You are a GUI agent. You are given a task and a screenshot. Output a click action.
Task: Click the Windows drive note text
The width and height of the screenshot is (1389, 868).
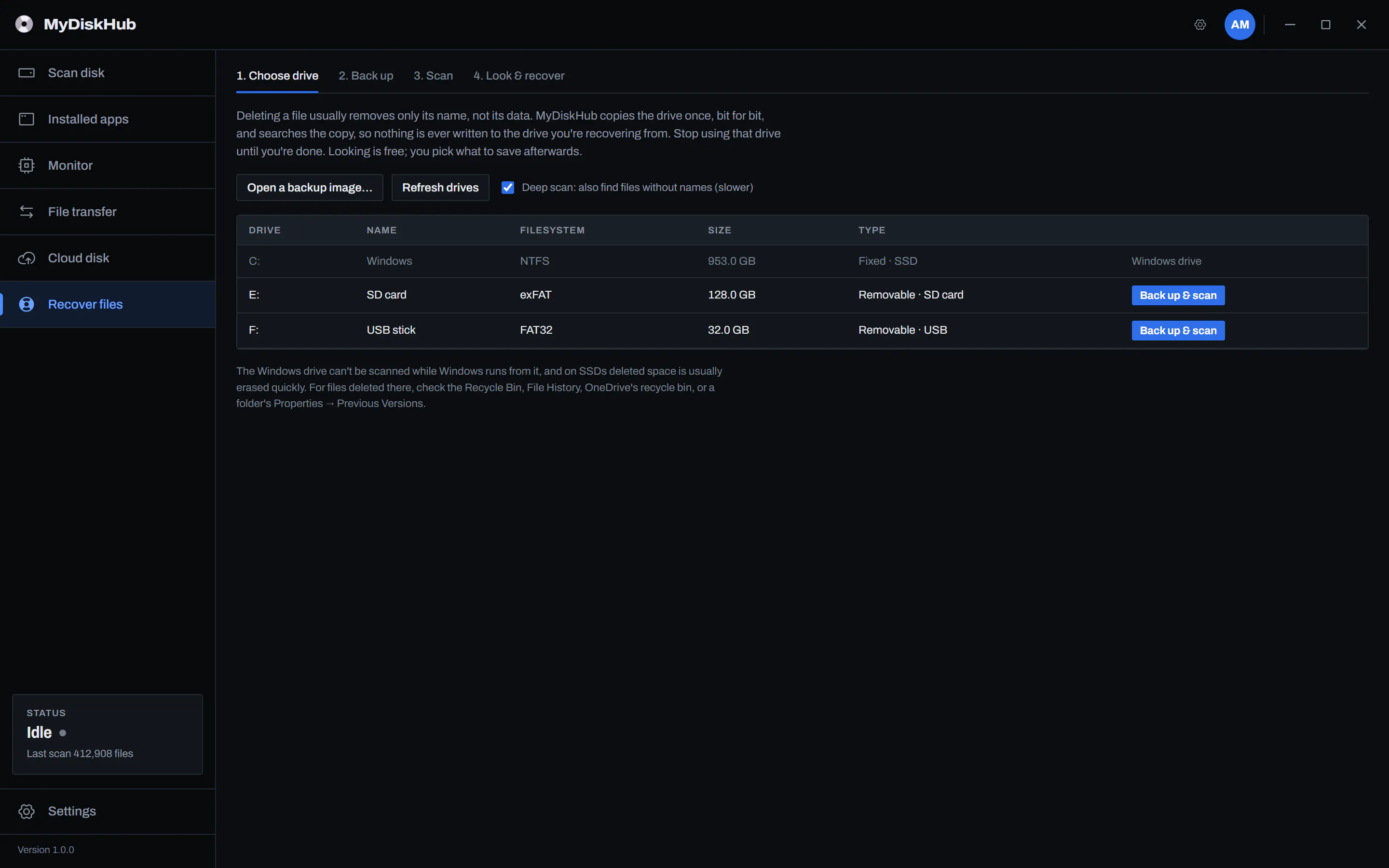(1166, 261)
